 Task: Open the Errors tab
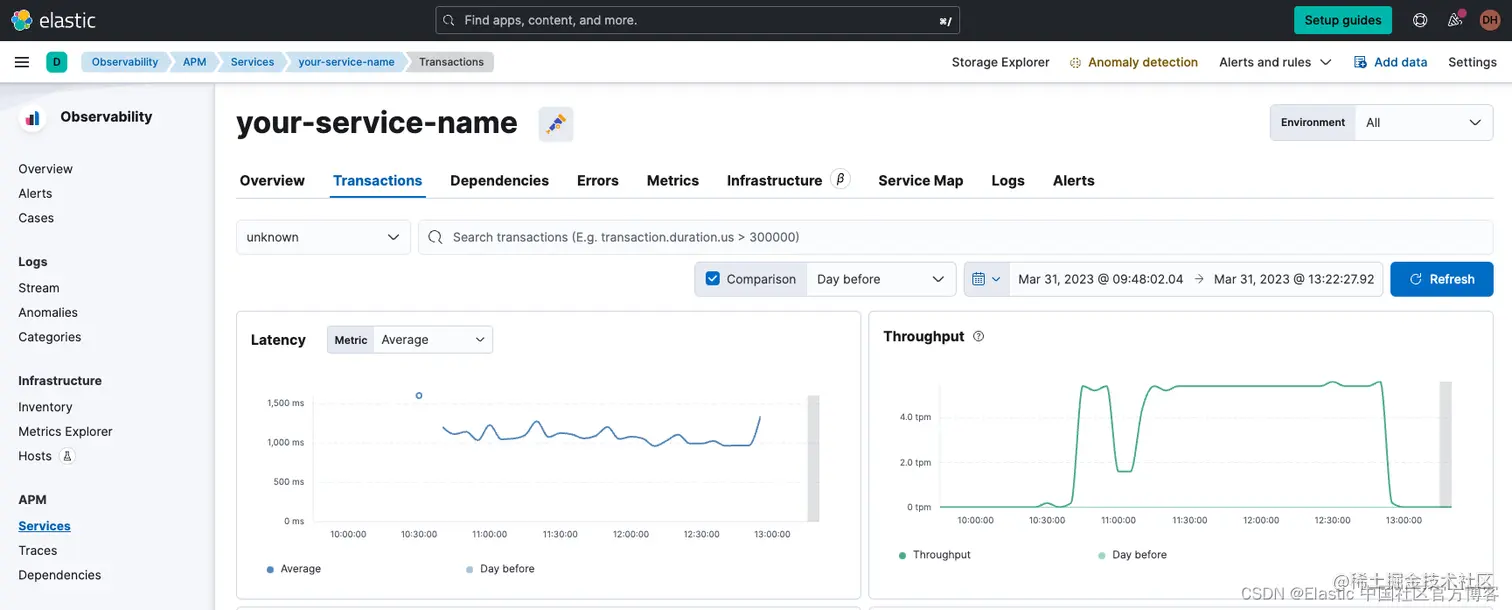pos(598,181)
